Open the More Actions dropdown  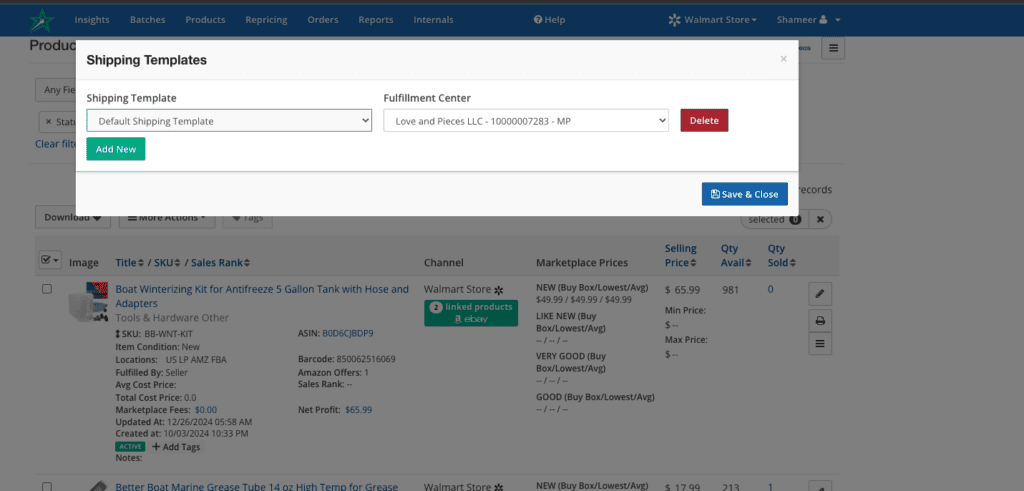coord(167,218)
